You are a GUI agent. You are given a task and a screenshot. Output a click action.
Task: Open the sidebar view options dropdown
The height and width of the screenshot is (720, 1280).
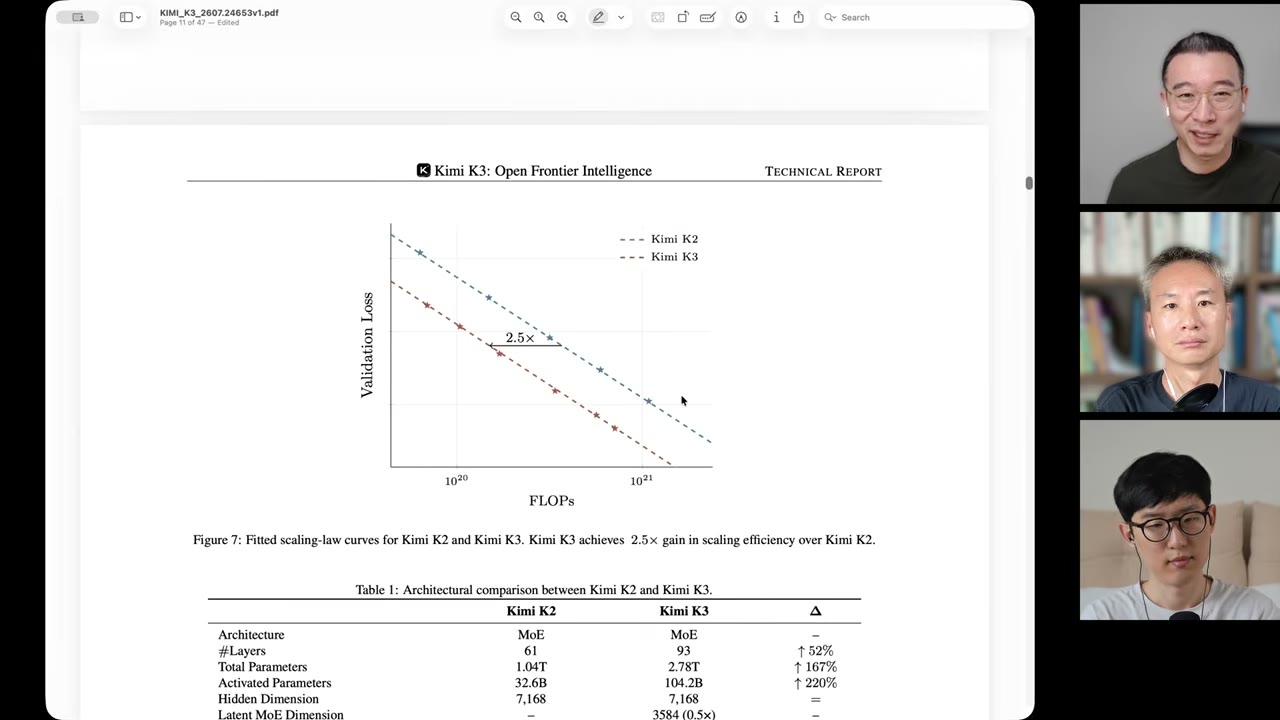pos(138,17)
